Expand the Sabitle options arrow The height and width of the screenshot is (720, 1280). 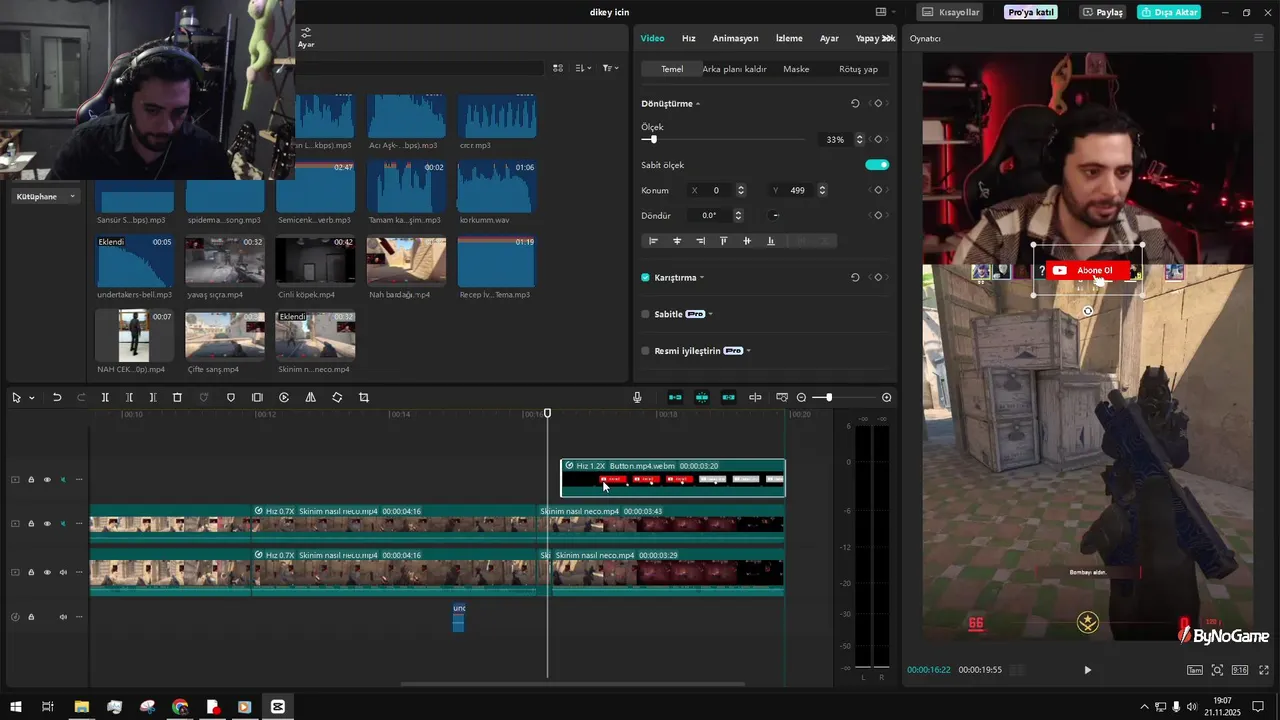coord(710,314)
